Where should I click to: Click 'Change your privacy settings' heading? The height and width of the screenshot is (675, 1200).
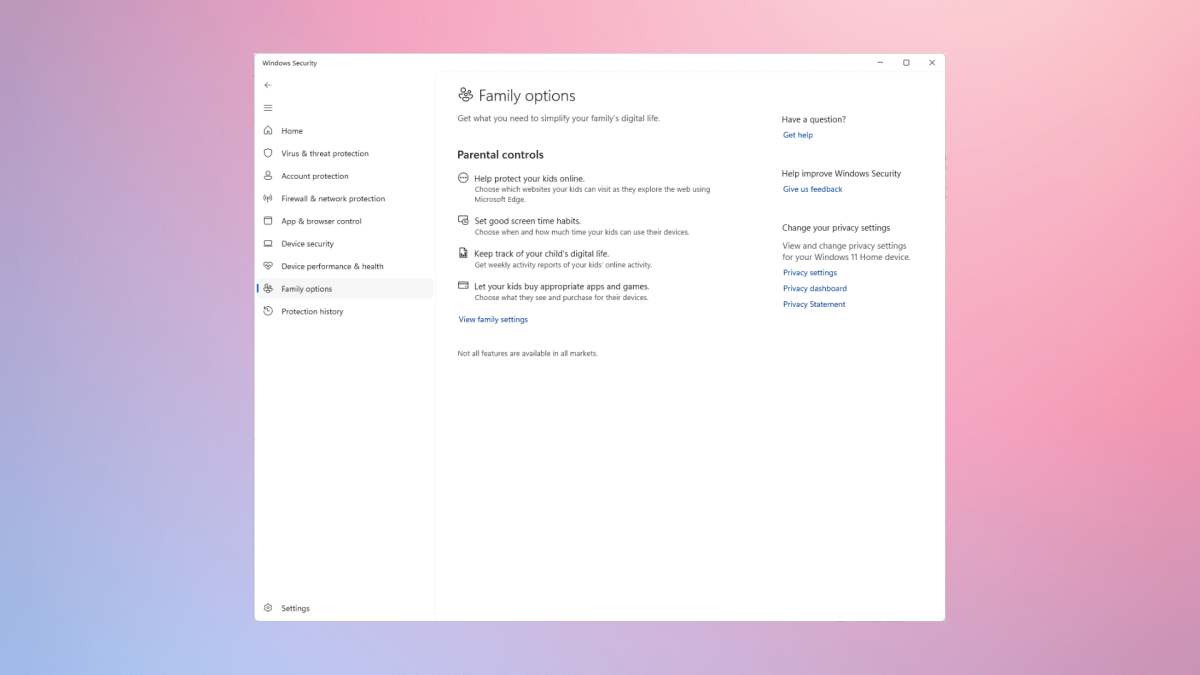[836, 228]
